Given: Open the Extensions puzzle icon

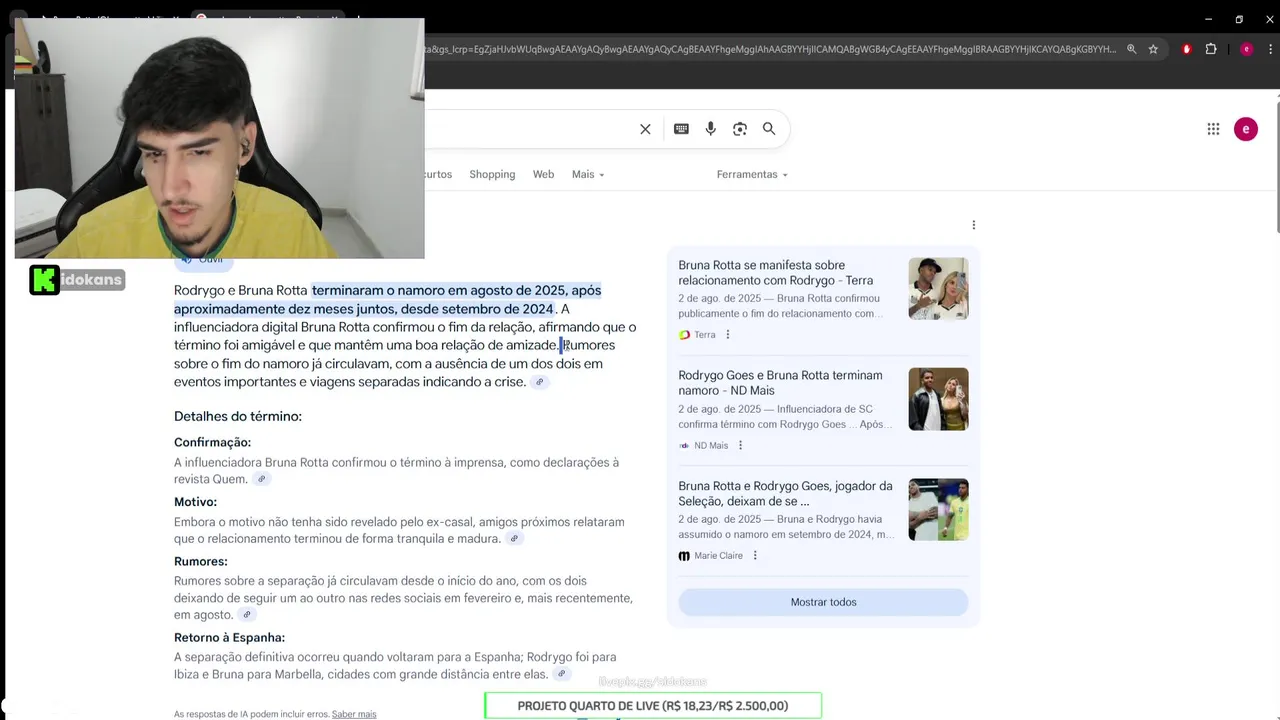Looking at the screenshot, I should (x=1211, y=49).
